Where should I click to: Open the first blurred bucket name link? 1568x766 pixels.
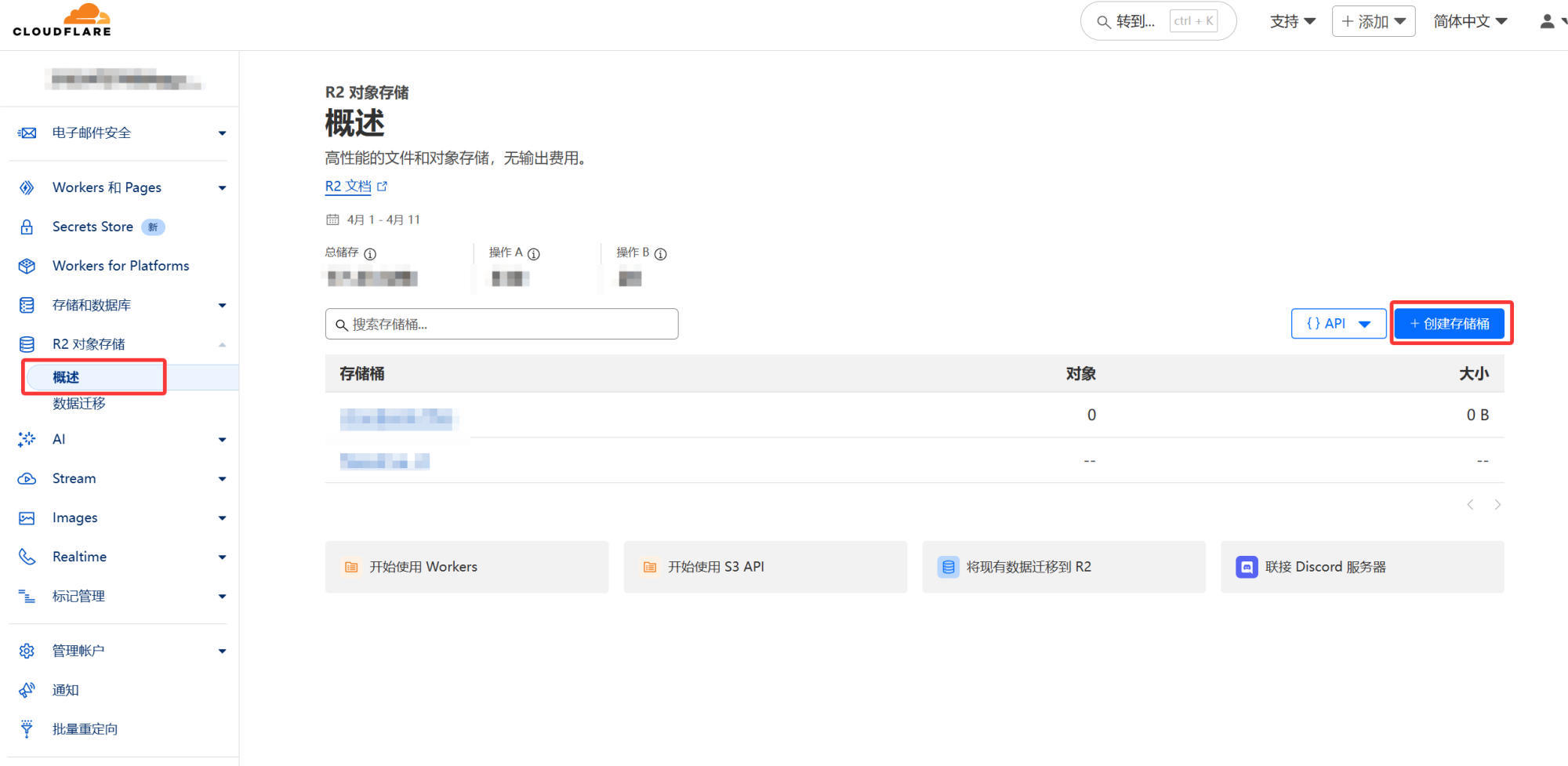coord(397,419)
